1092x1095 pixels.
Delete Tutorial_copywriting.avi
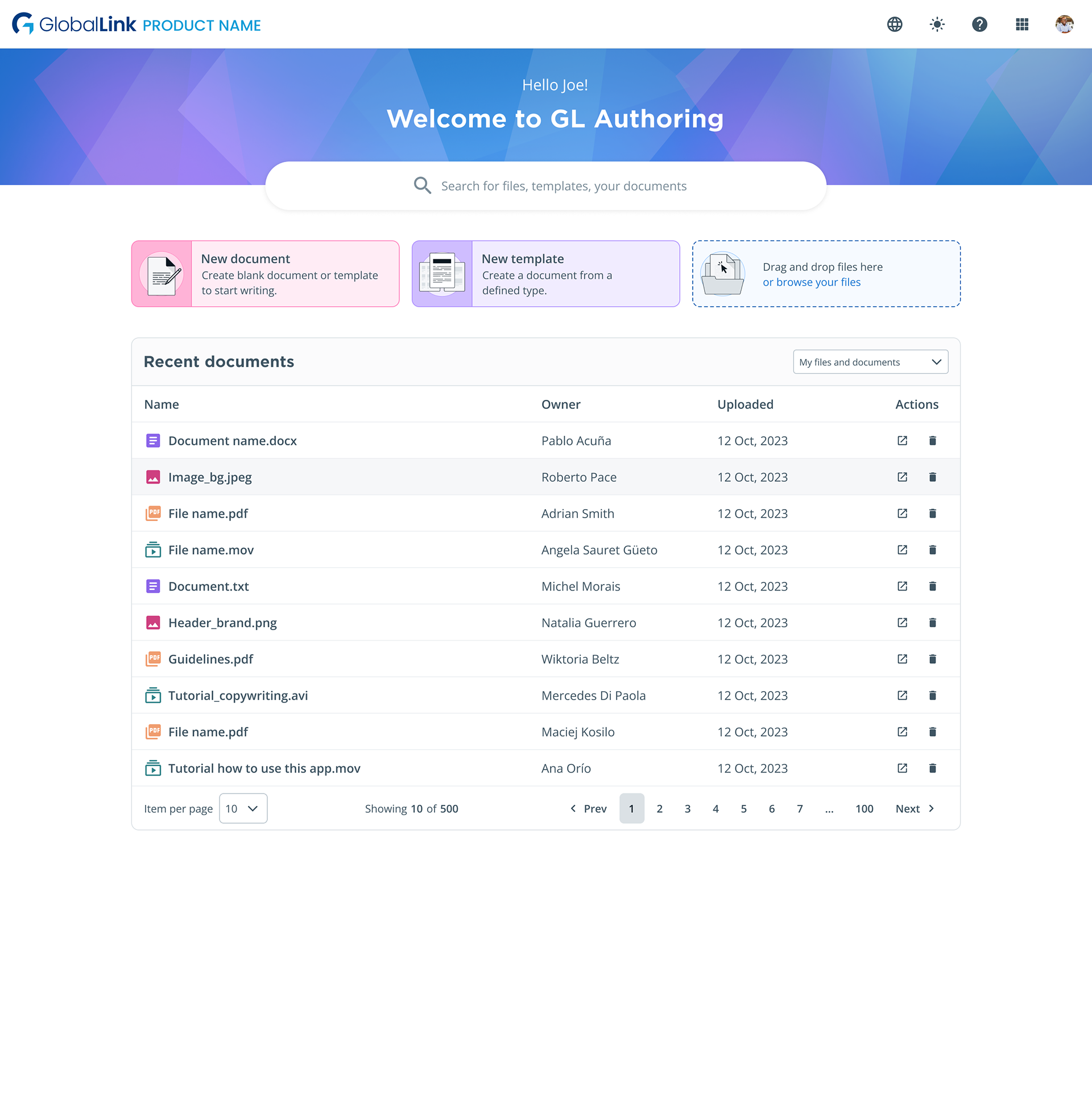pos(932,695)
